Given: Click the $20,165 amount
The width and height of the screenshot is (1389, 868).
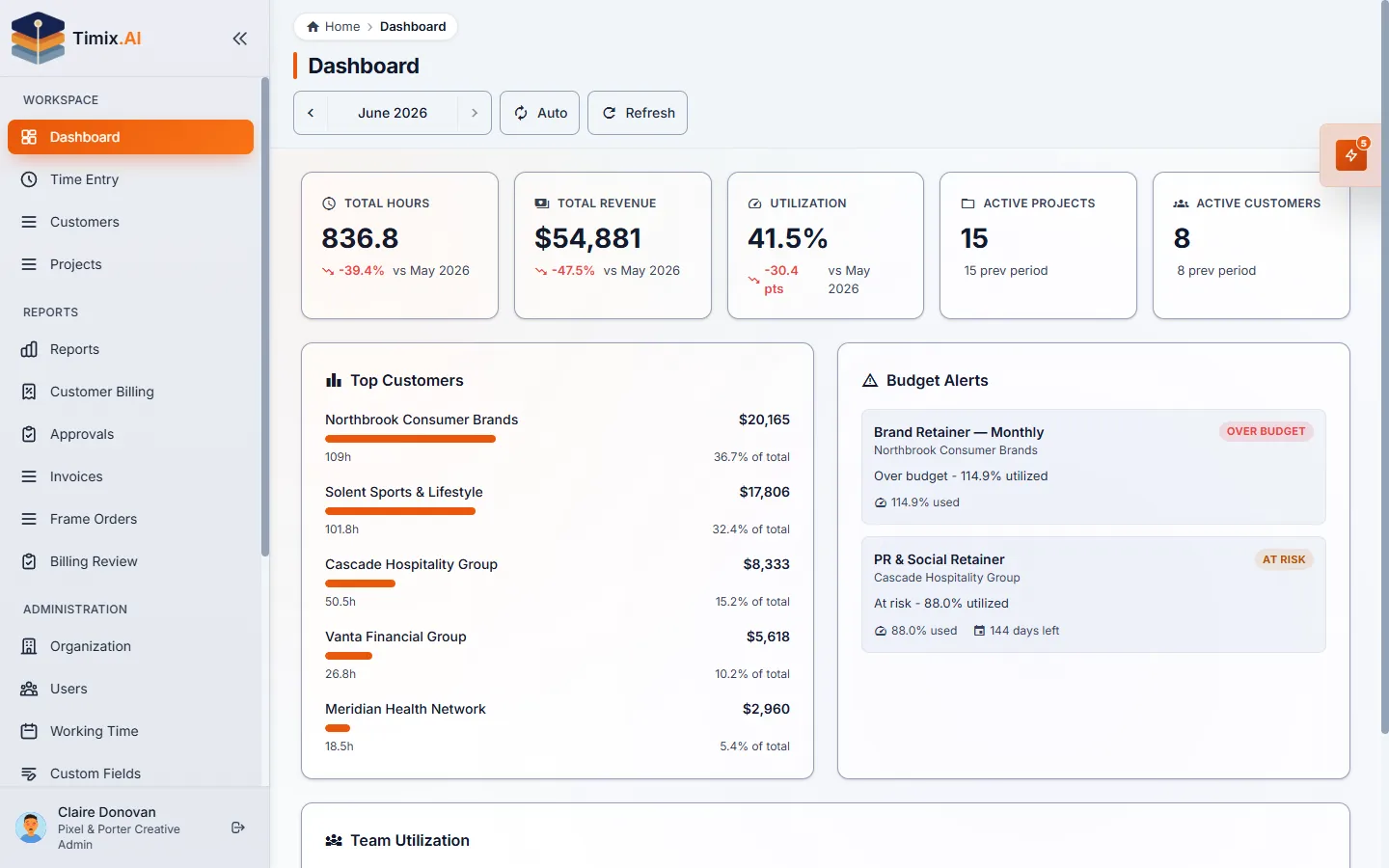Looking at the screenshot, I should [764, 420].
